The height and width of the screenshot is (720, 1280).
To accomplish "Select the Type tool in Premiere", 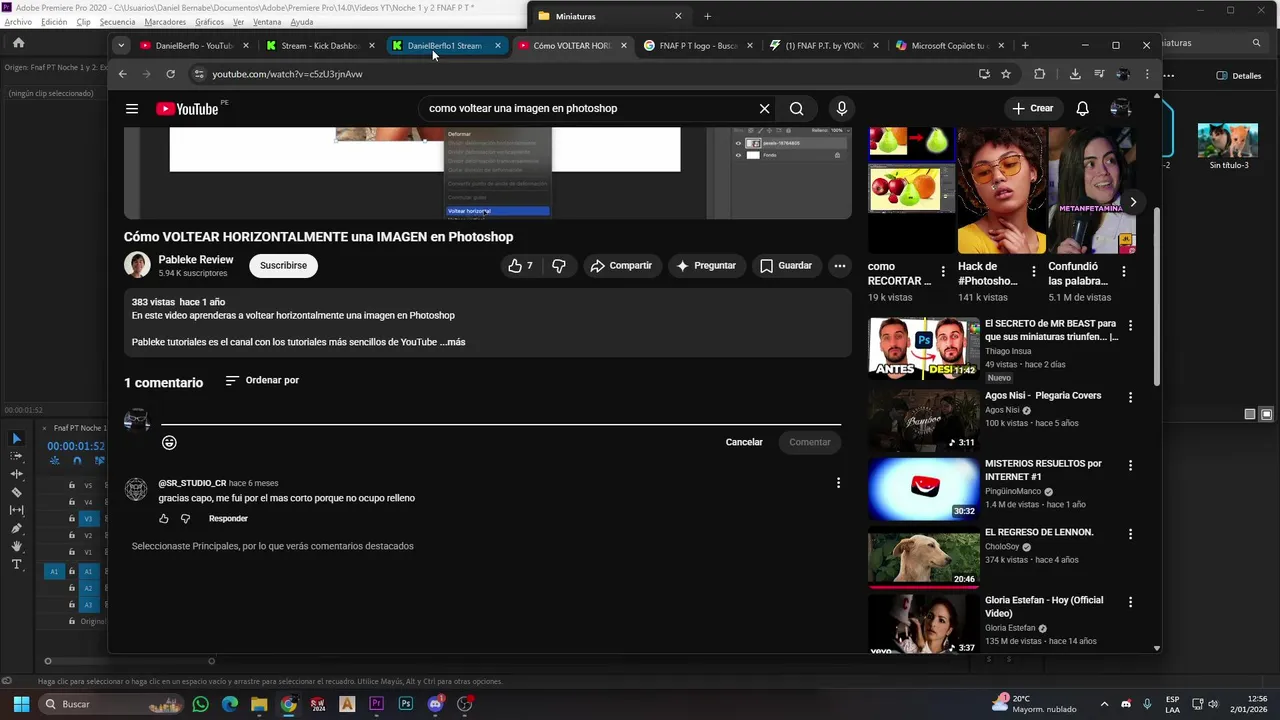I will tap(16, 564).
